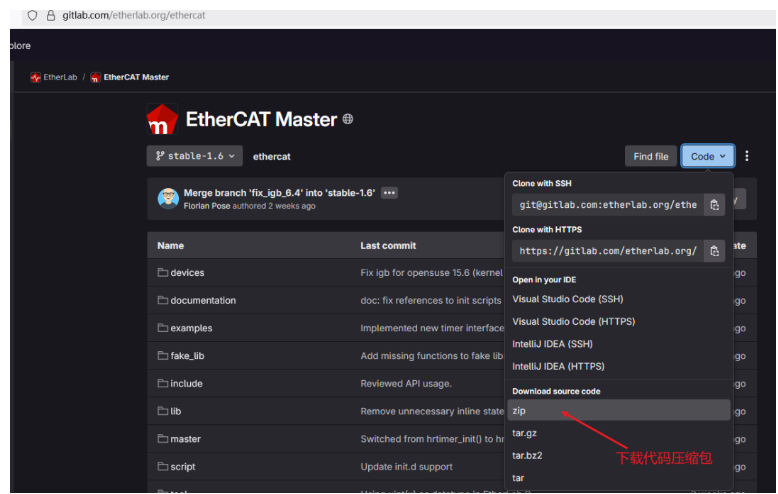Image resolution: width=778 pixels, height=494 pixels.
Task: Select the tar.bz2 download option
Action: click(528, 455)
